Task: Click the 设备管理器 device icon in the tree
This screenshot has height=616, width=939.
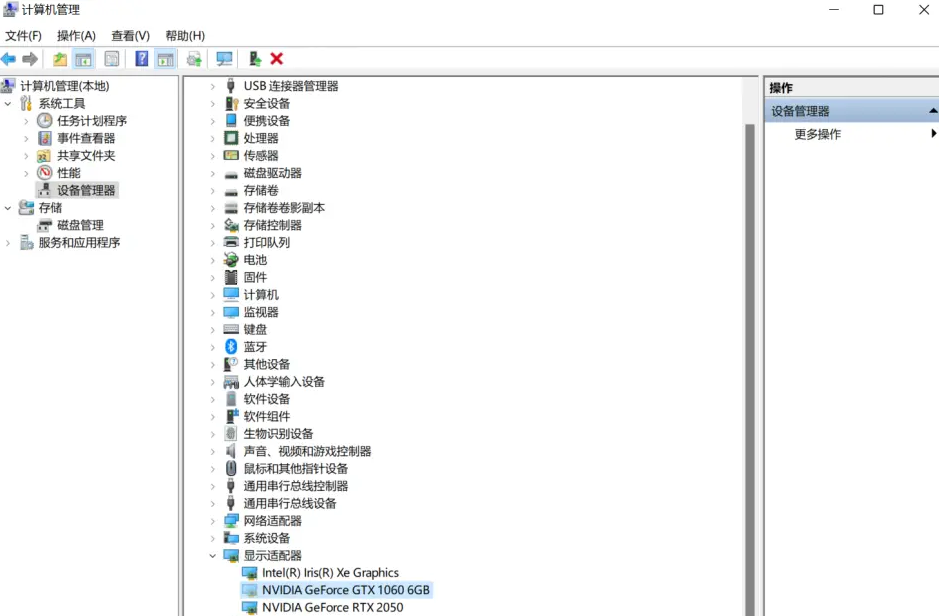Action: [45, 189]
